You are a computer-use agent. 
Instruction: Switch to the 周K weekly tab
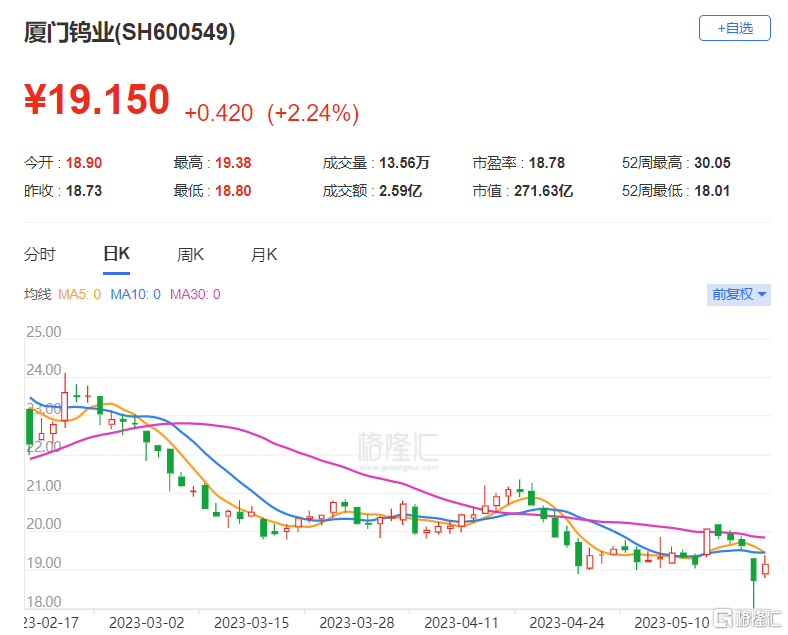click(x=190, y=254)
